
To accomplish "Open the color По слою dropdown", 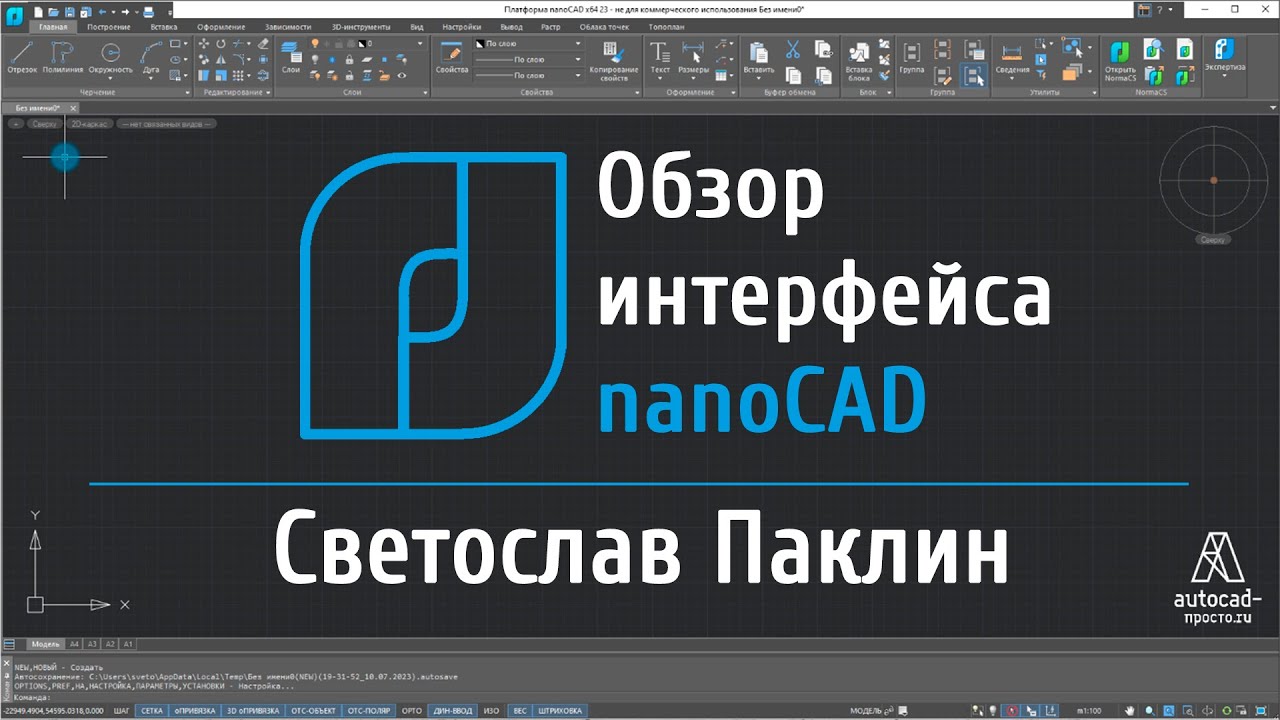I will [528, 45].
